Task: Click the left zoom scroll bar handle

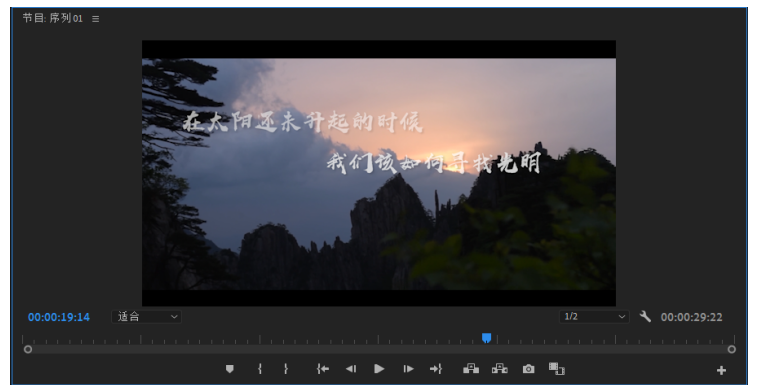Action: (28, 349)
